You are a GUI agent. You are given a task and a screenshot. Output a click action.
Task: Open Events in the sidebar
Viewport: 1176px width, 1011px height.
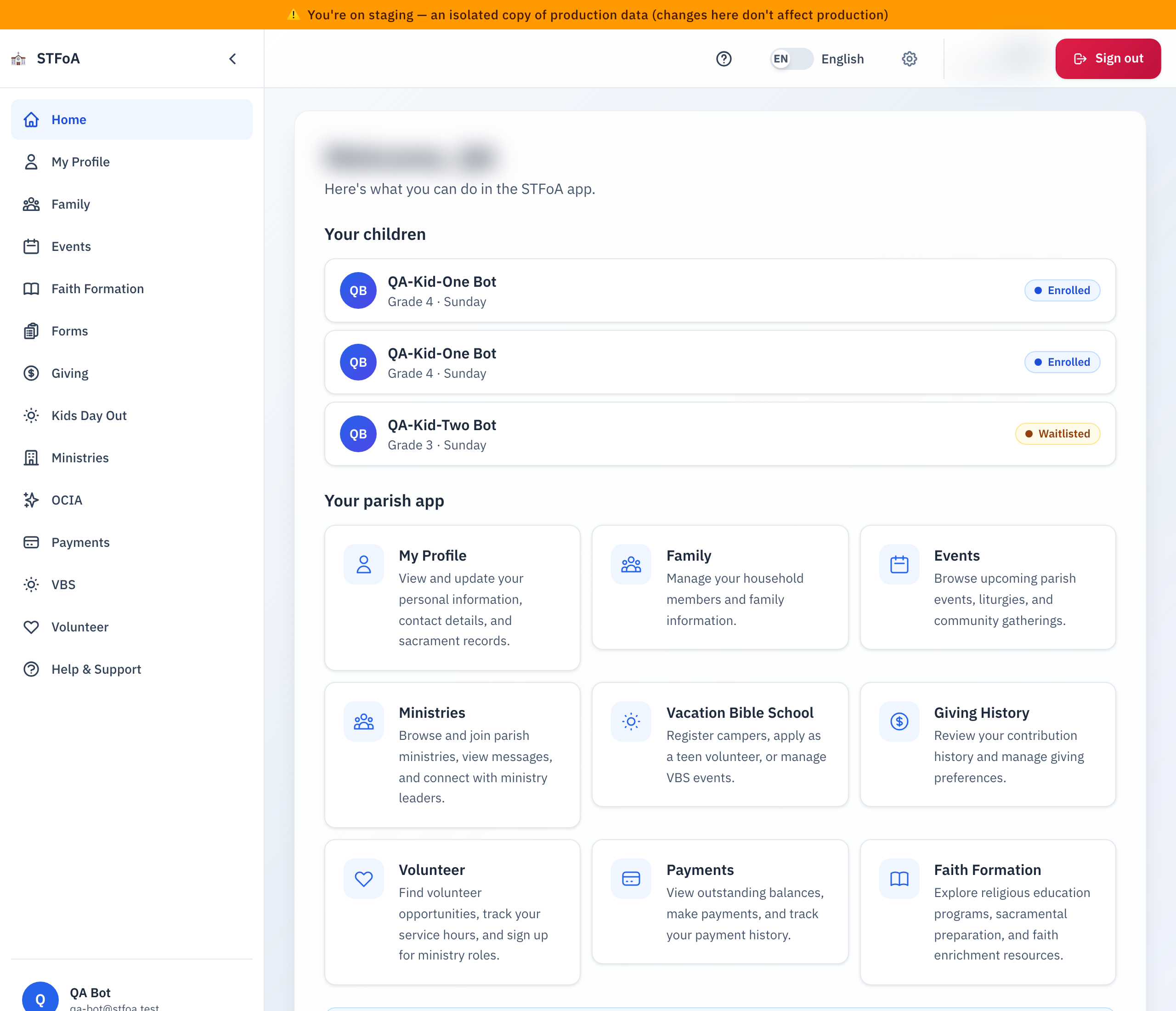click(x=132, y=246)
